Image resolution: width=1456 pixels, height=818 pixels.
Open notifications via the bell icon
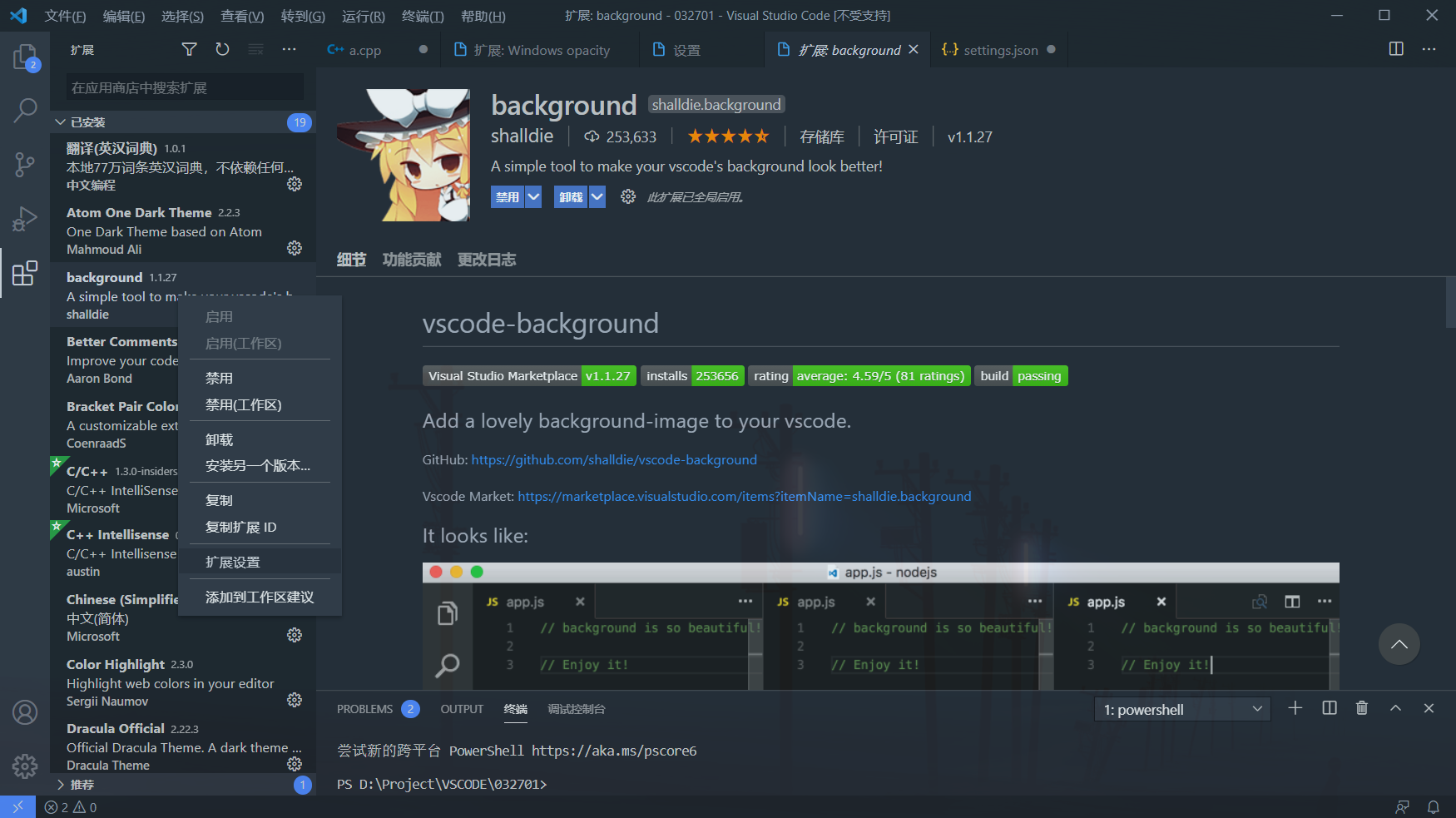click(x=1434, y=806)
